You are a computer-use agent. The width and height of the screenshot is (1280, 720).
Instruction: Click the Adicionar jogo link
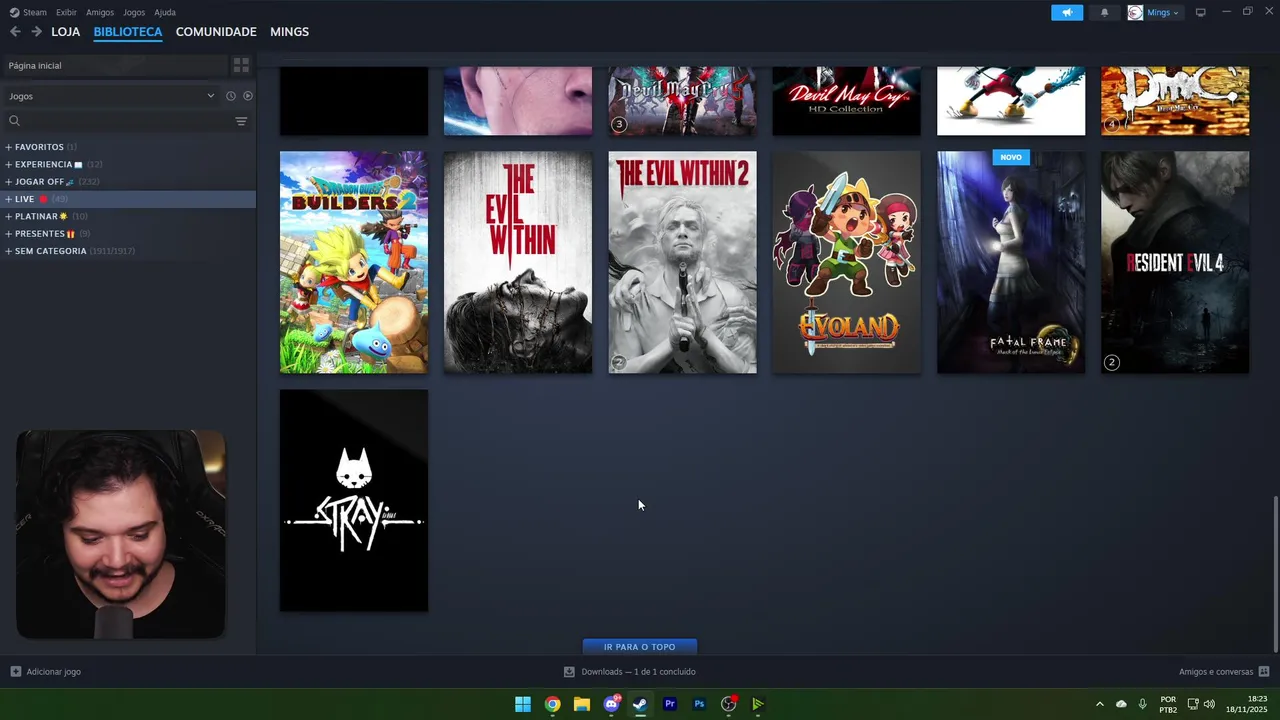pyautogui.click(x=54, y=672)
